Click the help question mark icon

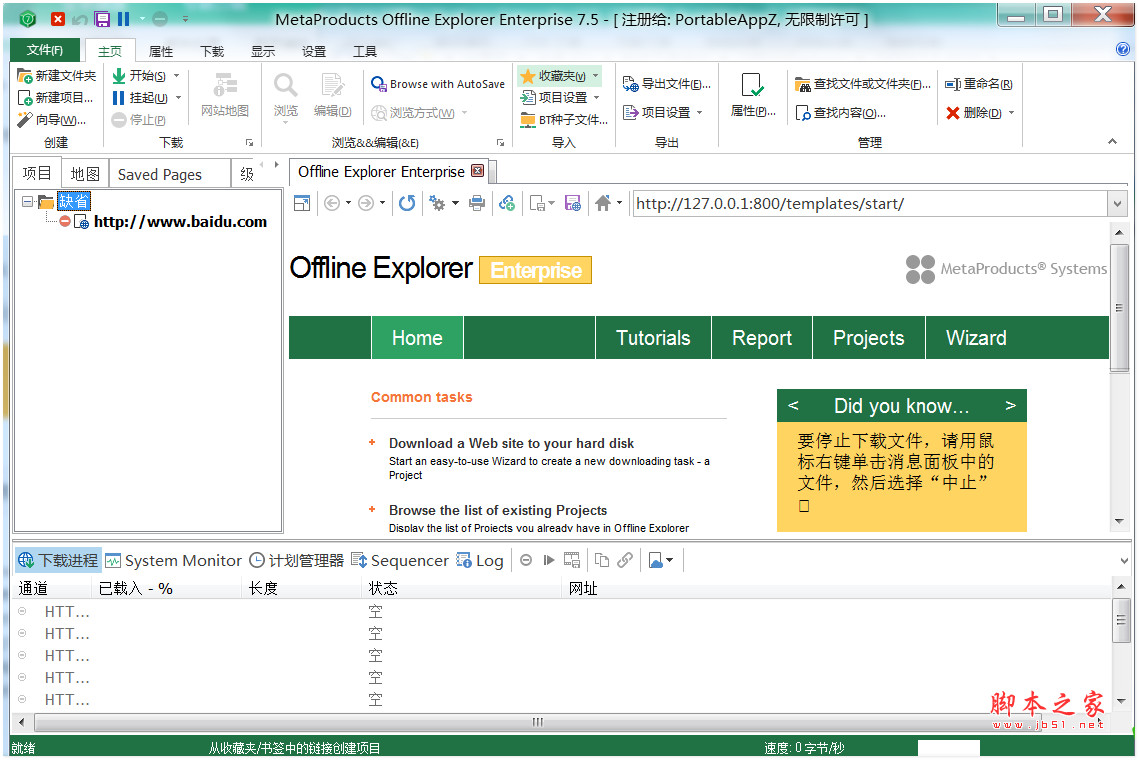click(x=1122, y=49)
